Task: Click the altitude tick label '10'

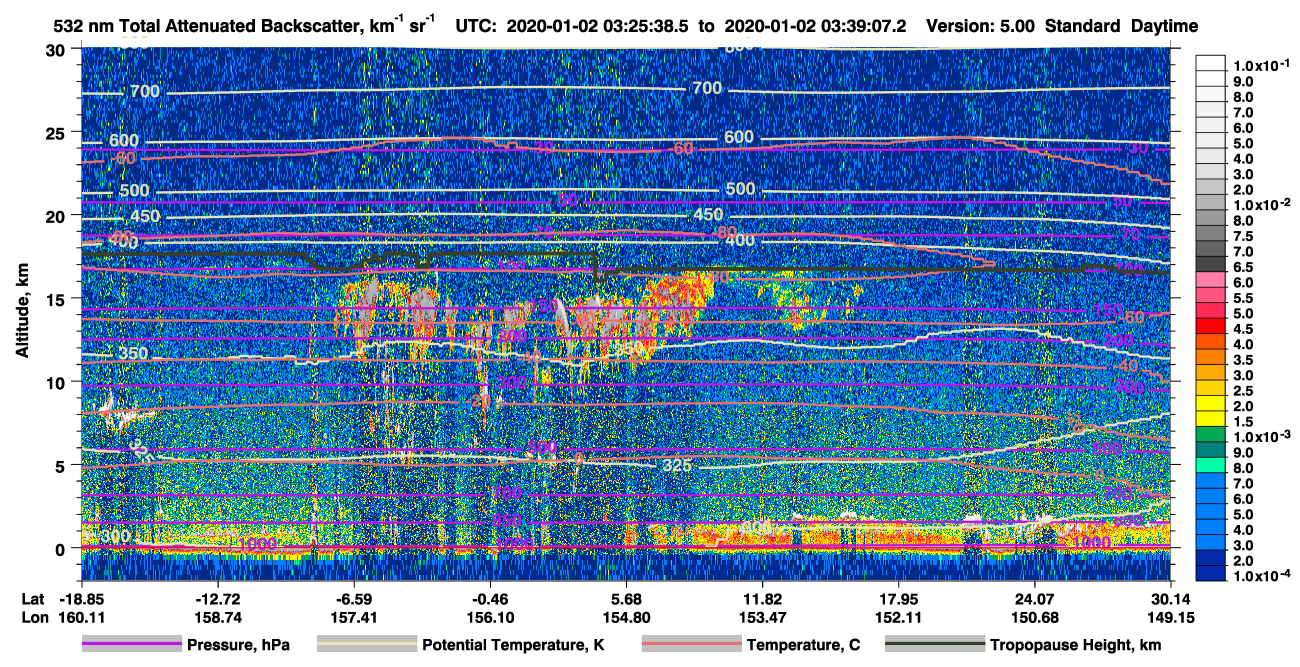Action: click(58, 382)
